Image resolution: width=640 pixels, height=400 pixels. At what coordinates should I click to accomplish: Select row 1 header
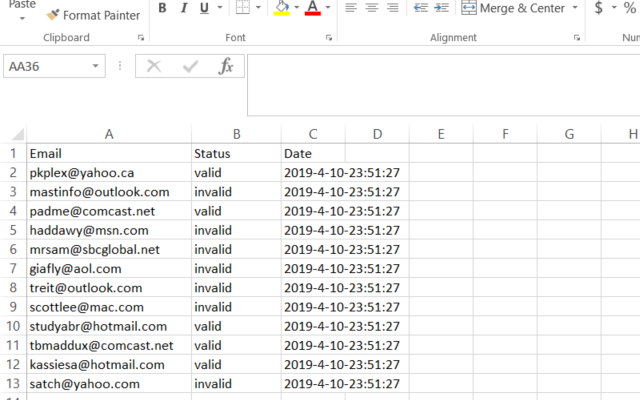[x=13, y=153]
